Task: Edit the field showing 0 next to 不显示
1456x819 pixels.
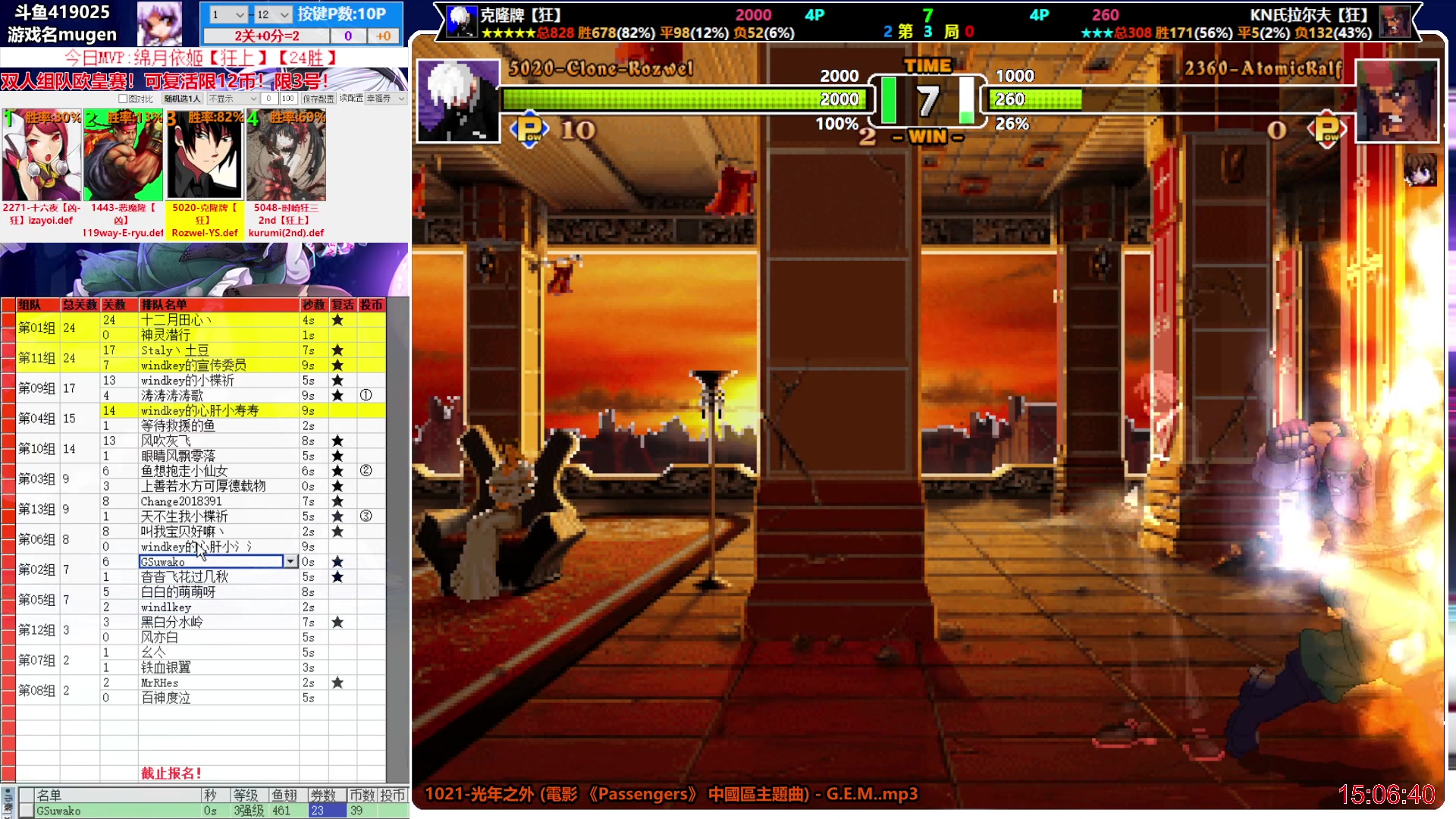Action: pyautogui.click(x=269, y=99)
